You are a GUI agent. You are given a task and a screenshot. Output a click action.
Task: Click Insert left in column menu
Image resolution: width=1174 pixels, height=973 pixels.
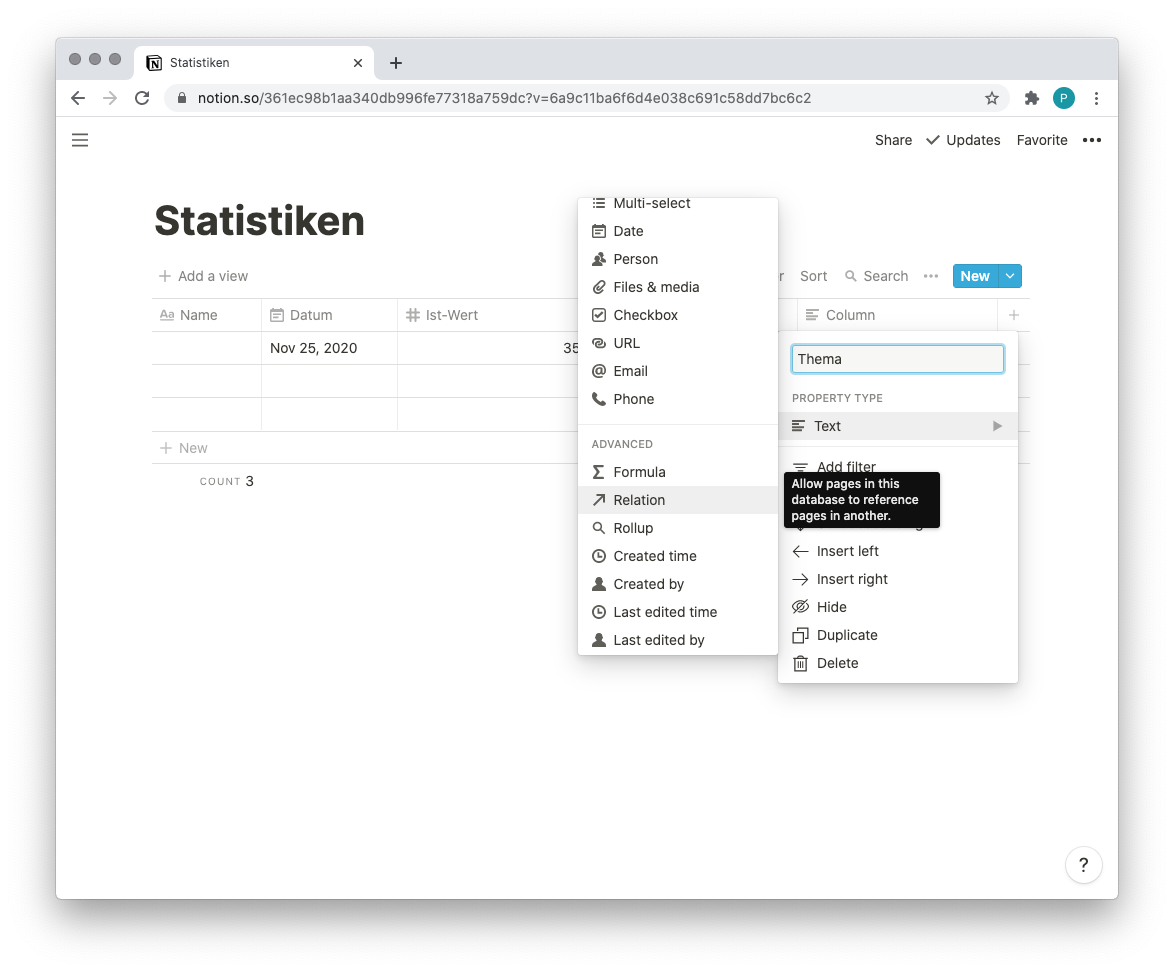coord(898,552)
